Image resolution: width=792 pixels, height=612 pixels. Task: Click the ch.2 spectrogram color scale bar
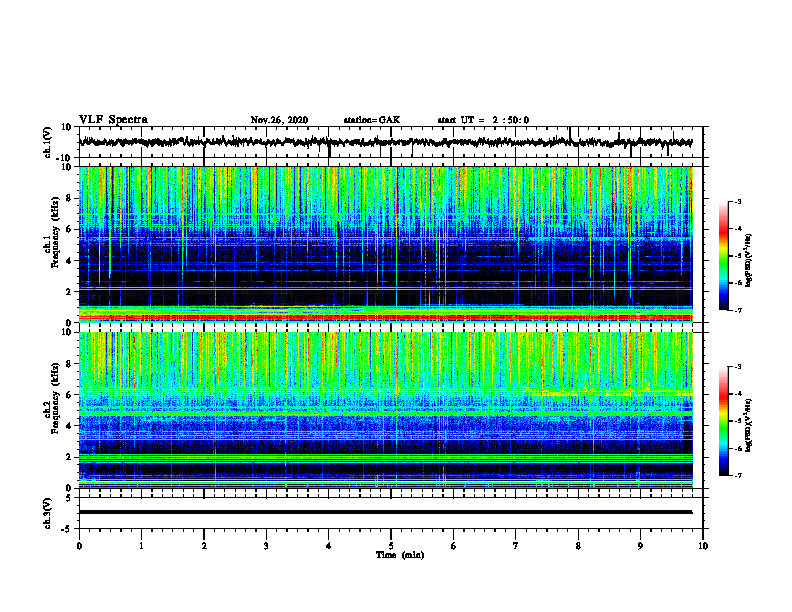[724, 421]
